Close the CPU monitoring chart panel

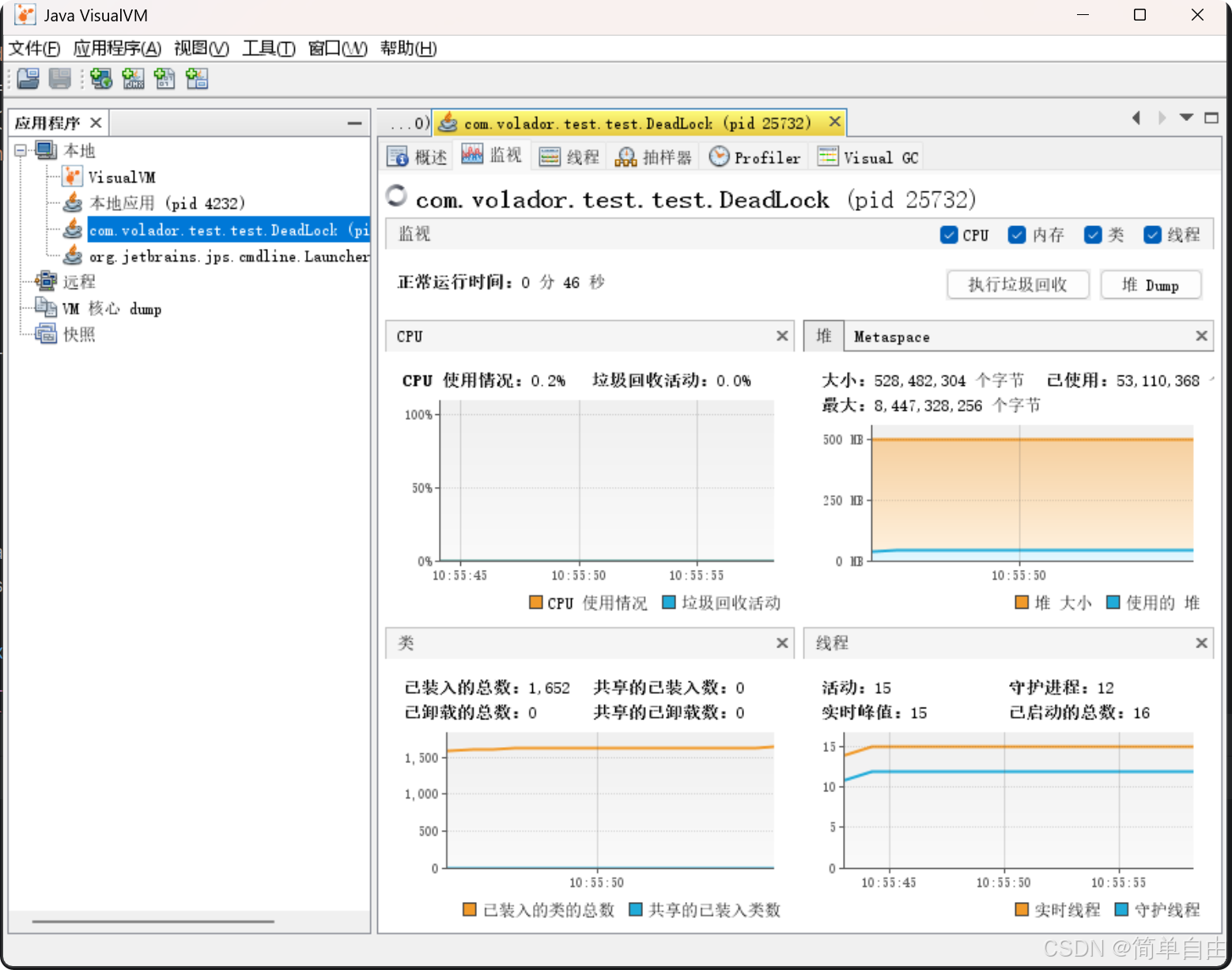pos(781,335)
